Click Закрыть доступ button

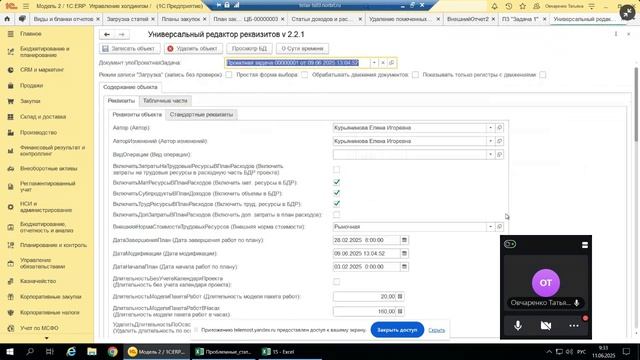[397, 330]
